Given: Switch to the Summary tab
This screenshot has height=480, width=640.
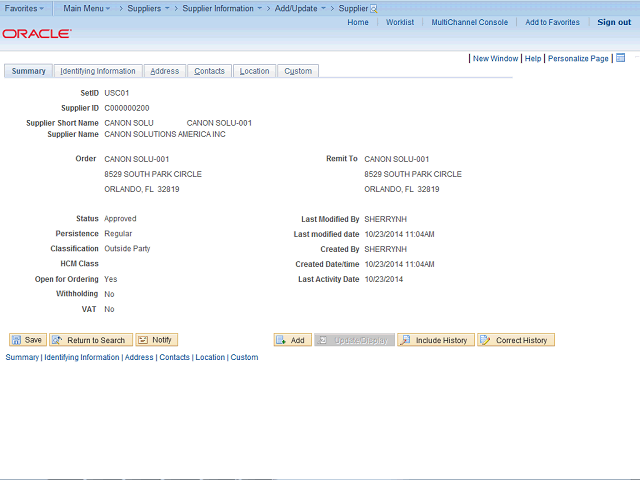Looking at the screenshot, I should (x=28, y=71).
